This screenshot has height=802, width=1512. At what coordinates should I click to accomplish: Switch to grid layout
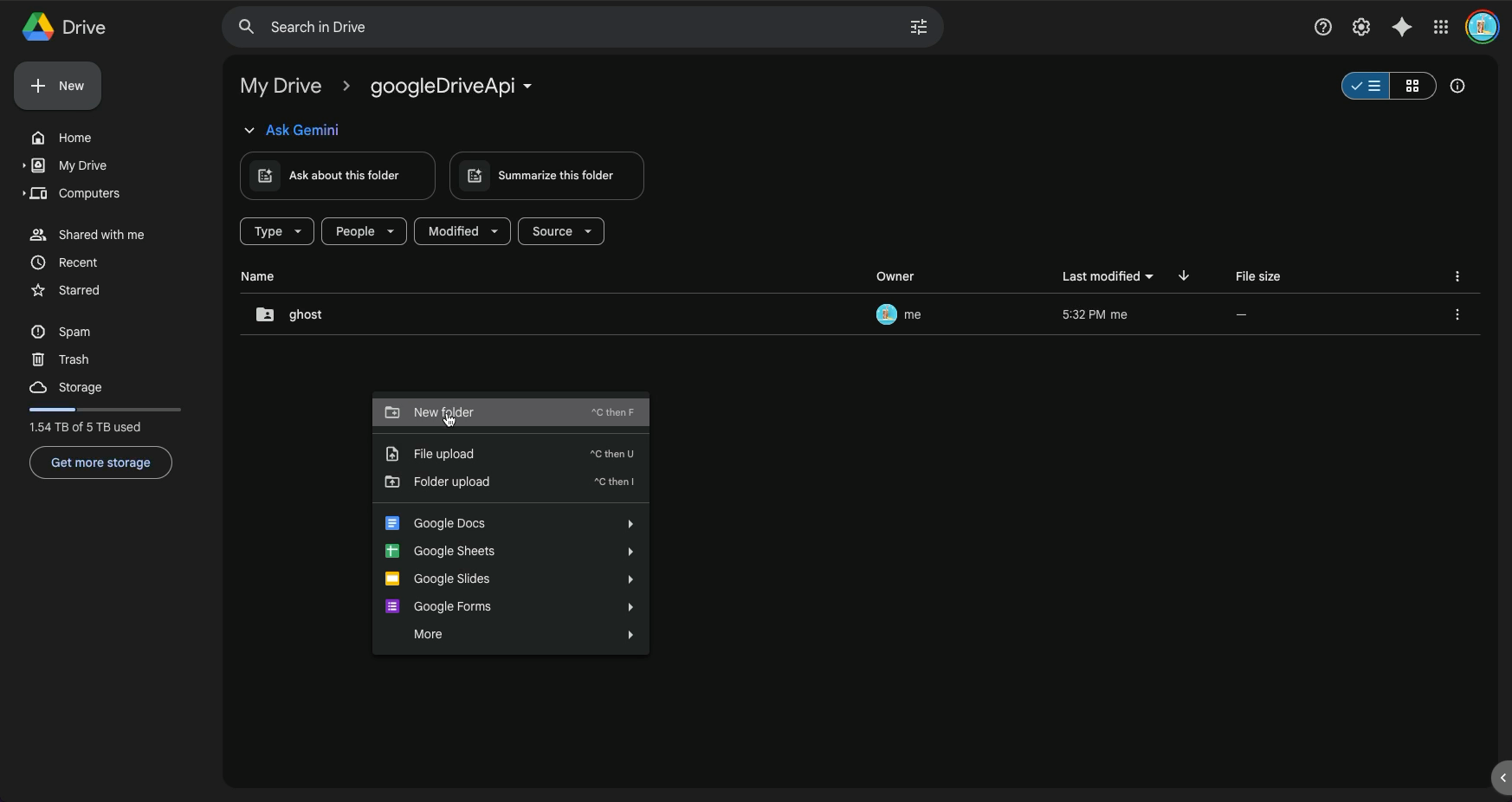[x=1412, y=86]
